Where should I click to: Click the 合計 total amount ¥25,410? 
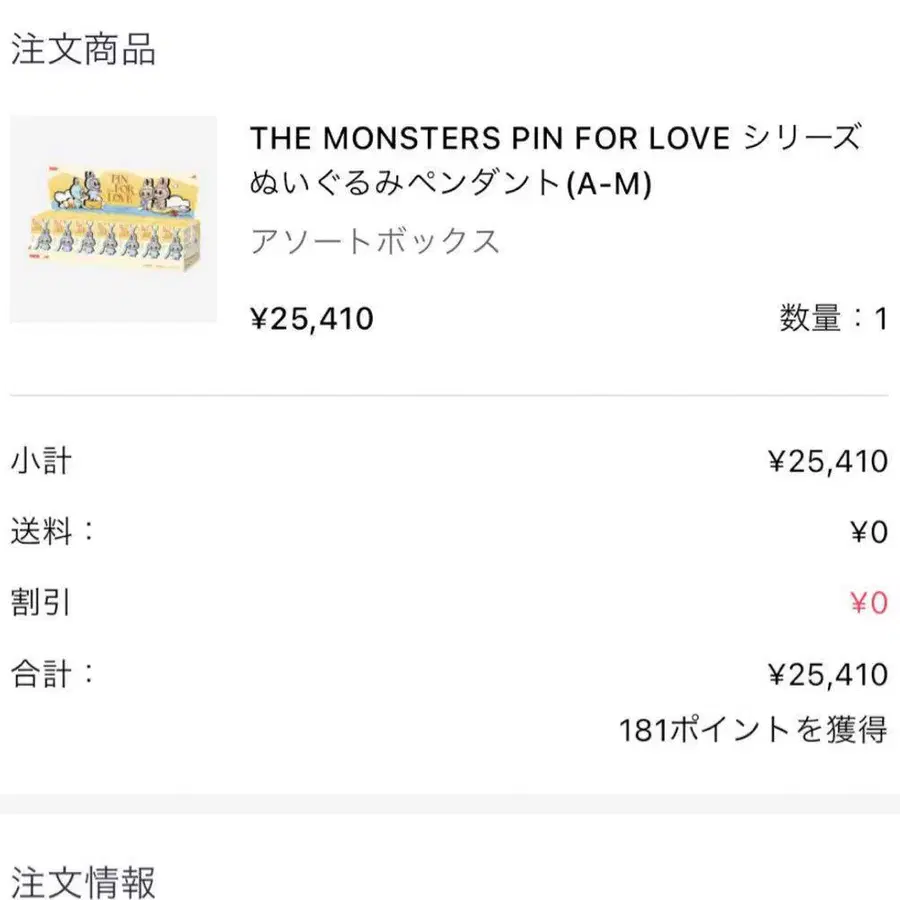tap(827, 675)
